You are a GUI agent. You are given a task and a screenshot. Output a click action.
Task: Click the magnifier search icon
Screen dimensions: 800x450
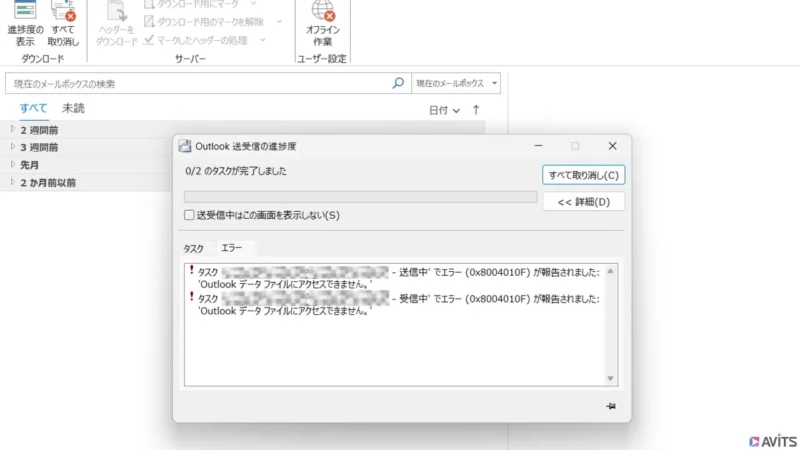(x=398, y=83)
